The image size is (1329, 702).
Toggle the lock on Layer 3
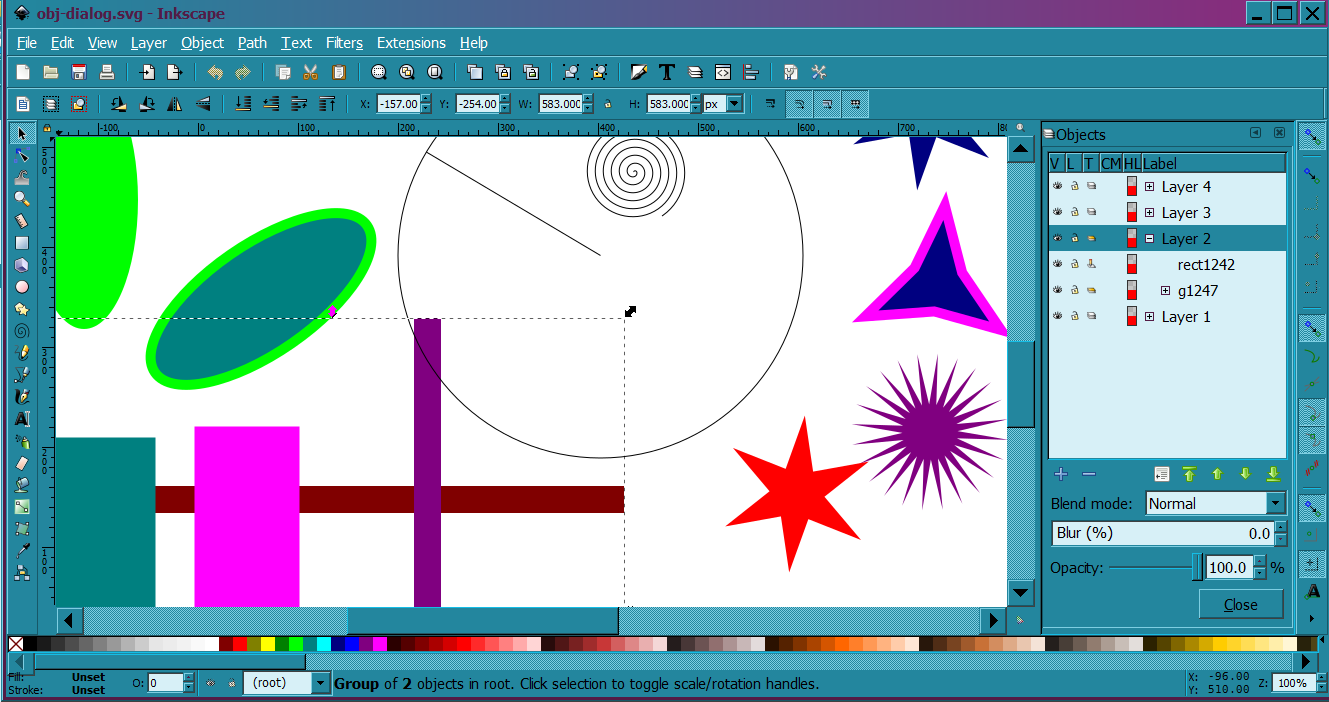[x=1074, y=212]
